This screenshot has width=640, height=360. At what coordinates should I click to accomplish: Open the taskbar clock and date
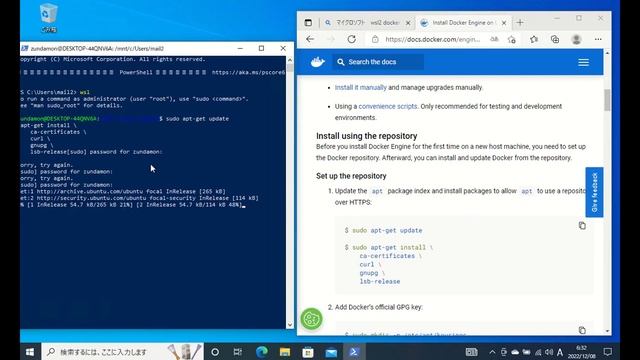(582, 352)
